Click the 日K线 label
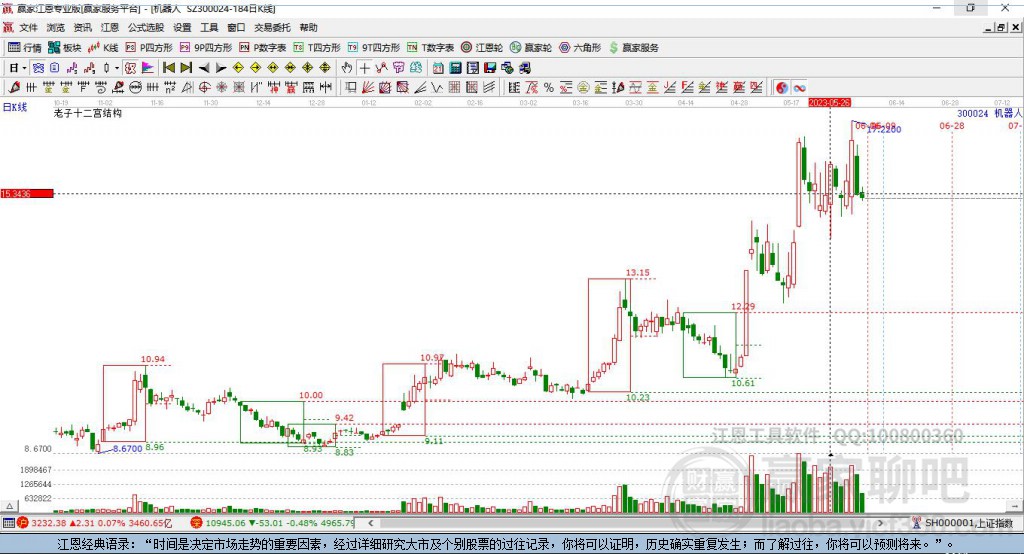 14,107
